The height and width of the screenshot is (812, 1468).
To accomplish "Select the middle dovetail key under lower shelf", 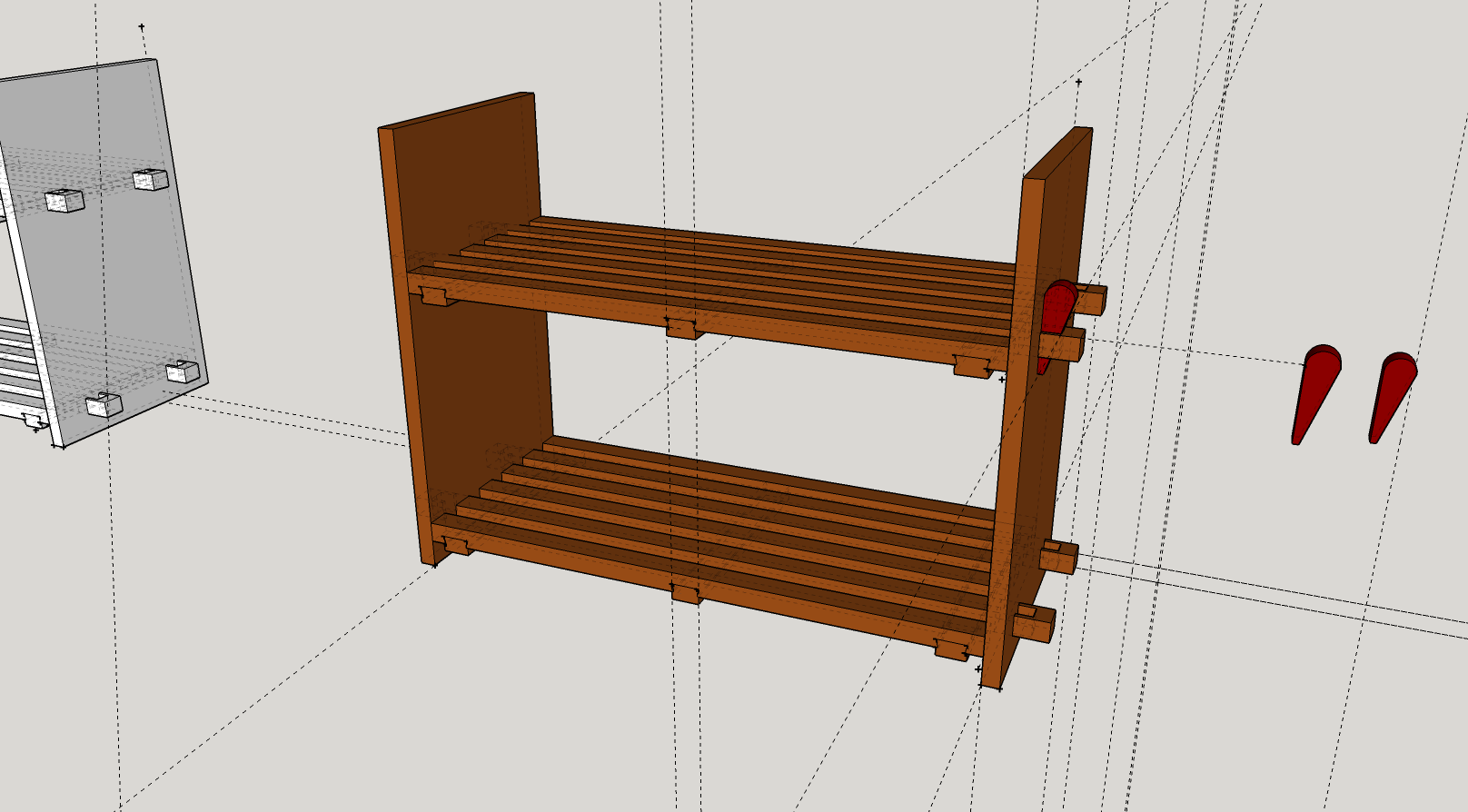I will (x=687, y=593).
